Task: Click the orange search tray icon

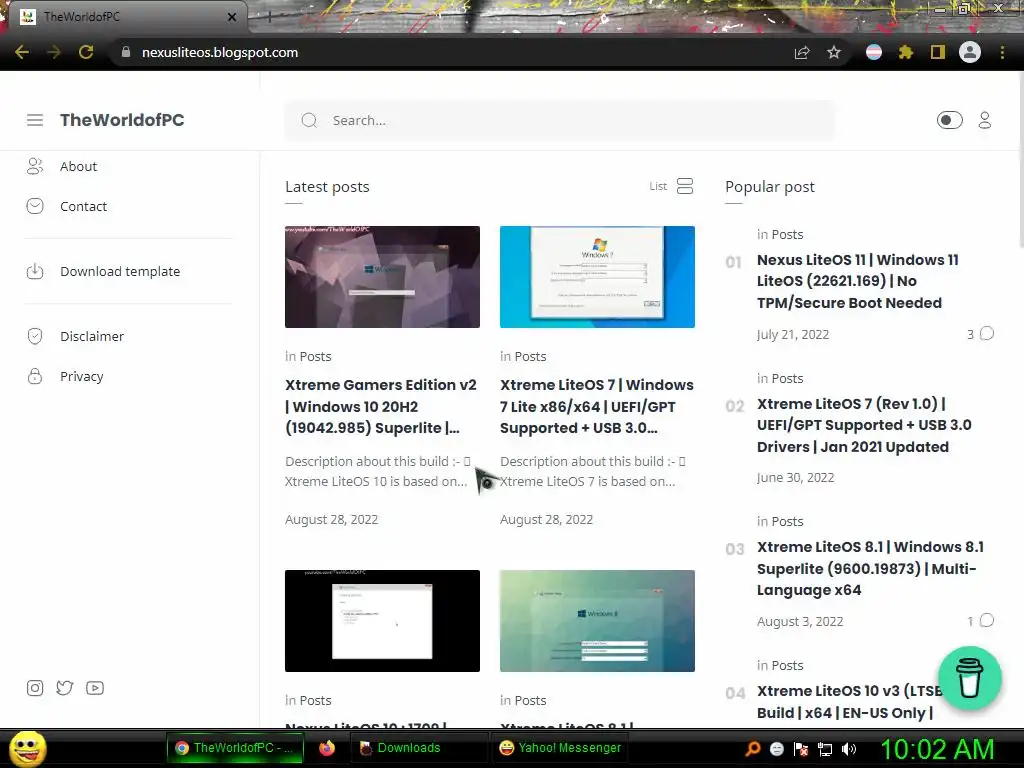Action: [752, 749]
